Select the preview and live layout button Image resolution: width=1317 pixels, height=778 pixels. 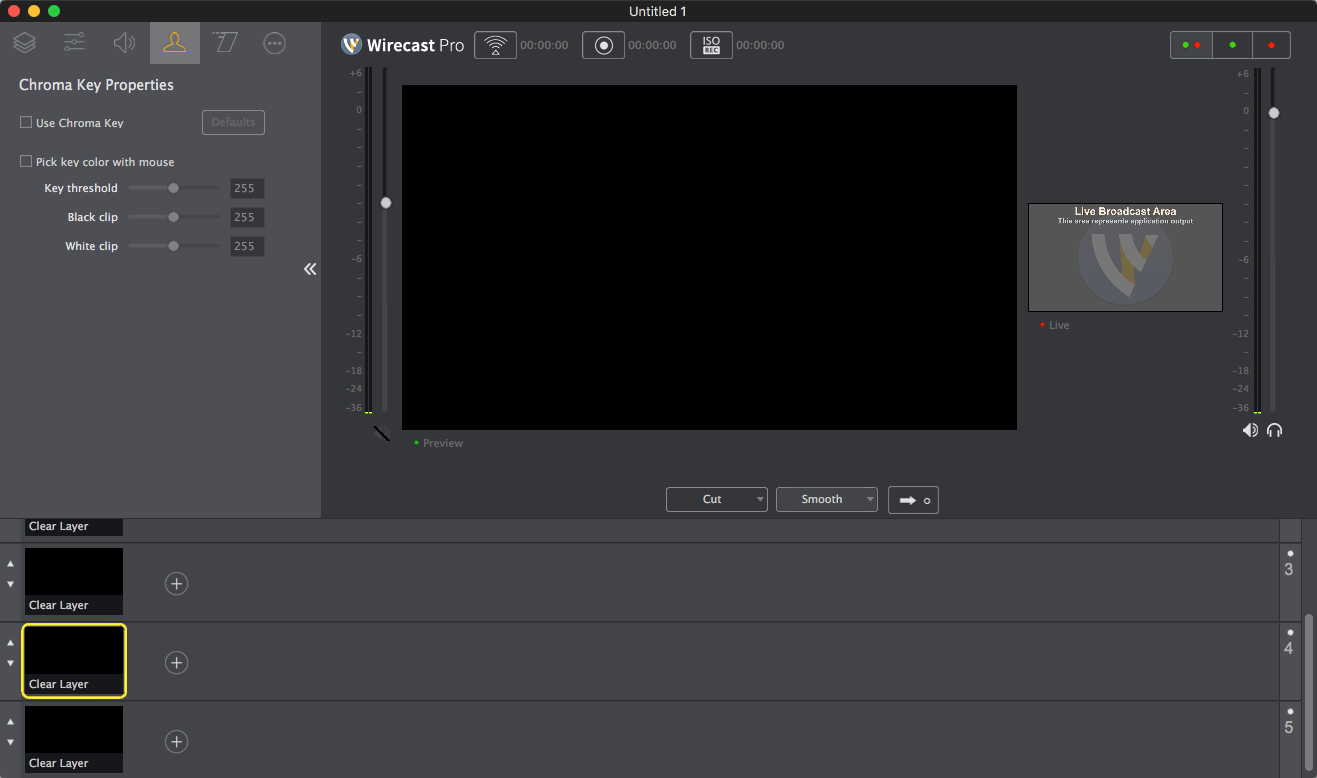pyautogui.click(x=1191, y=45)
